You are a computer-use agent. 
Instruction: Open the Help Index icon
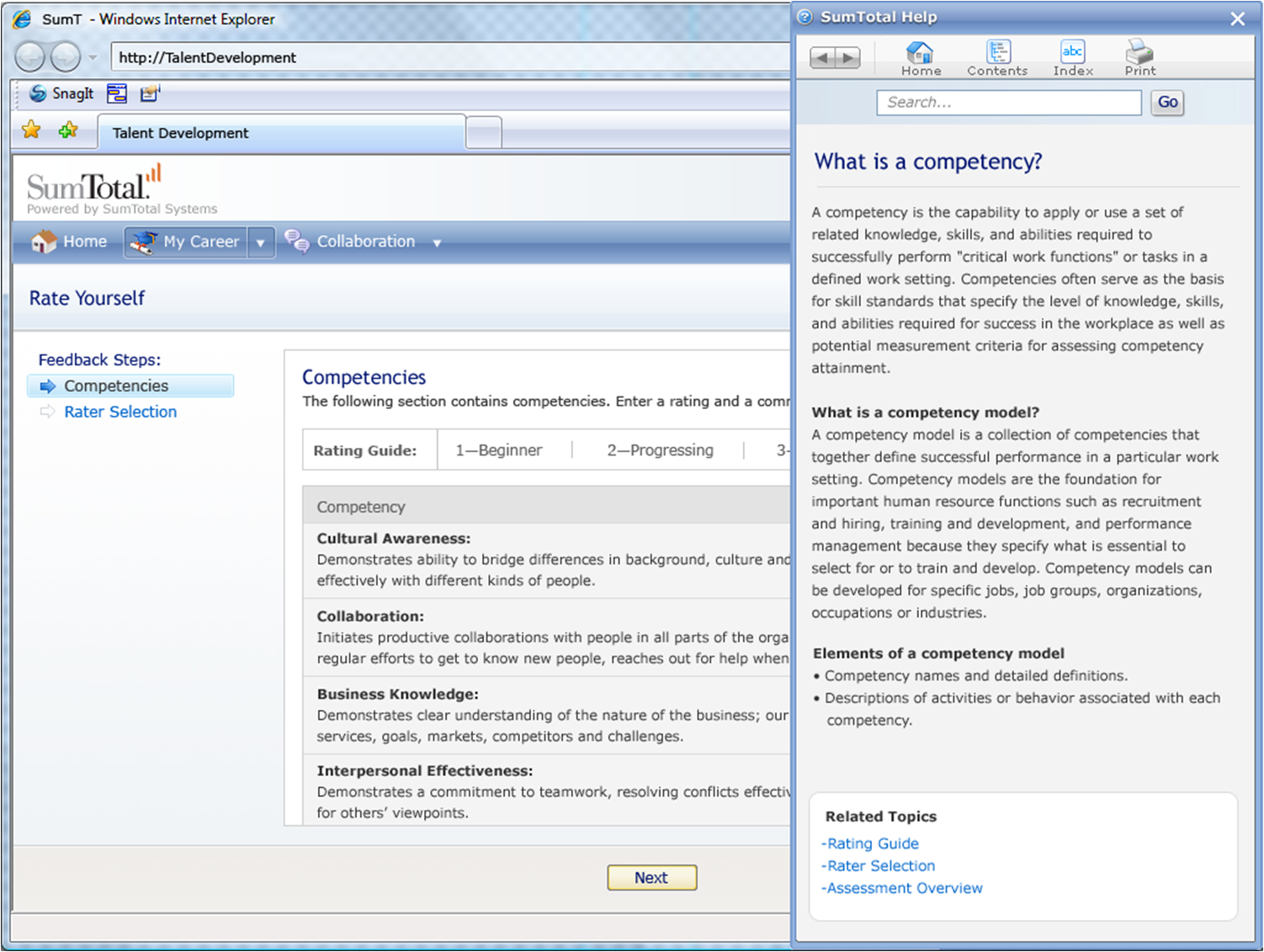click(x=1073, y=58)
